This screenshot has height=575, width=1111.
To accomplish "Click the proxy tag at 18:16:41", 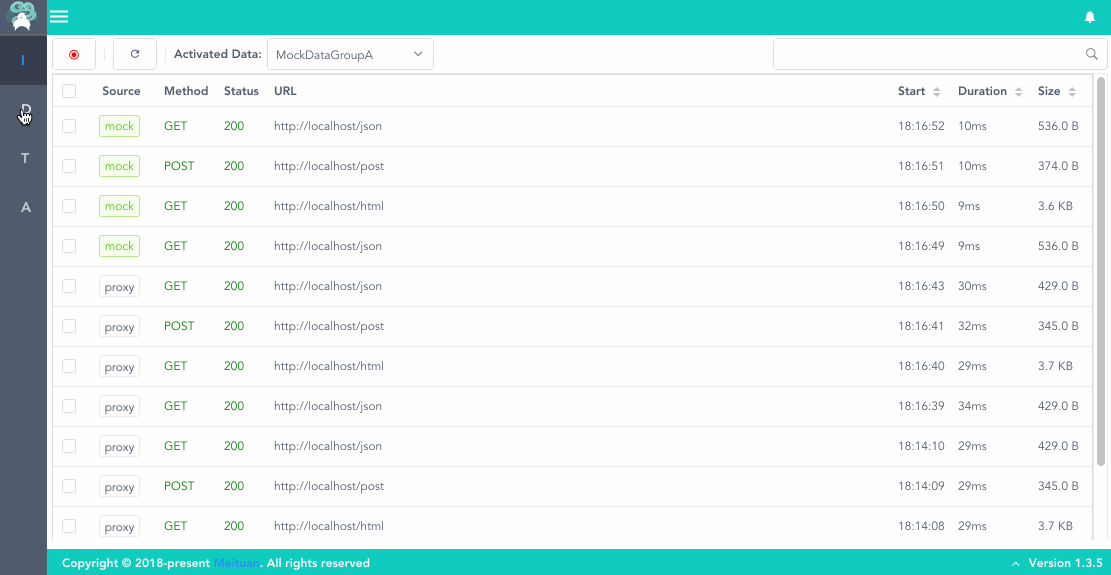I will 119,326.
